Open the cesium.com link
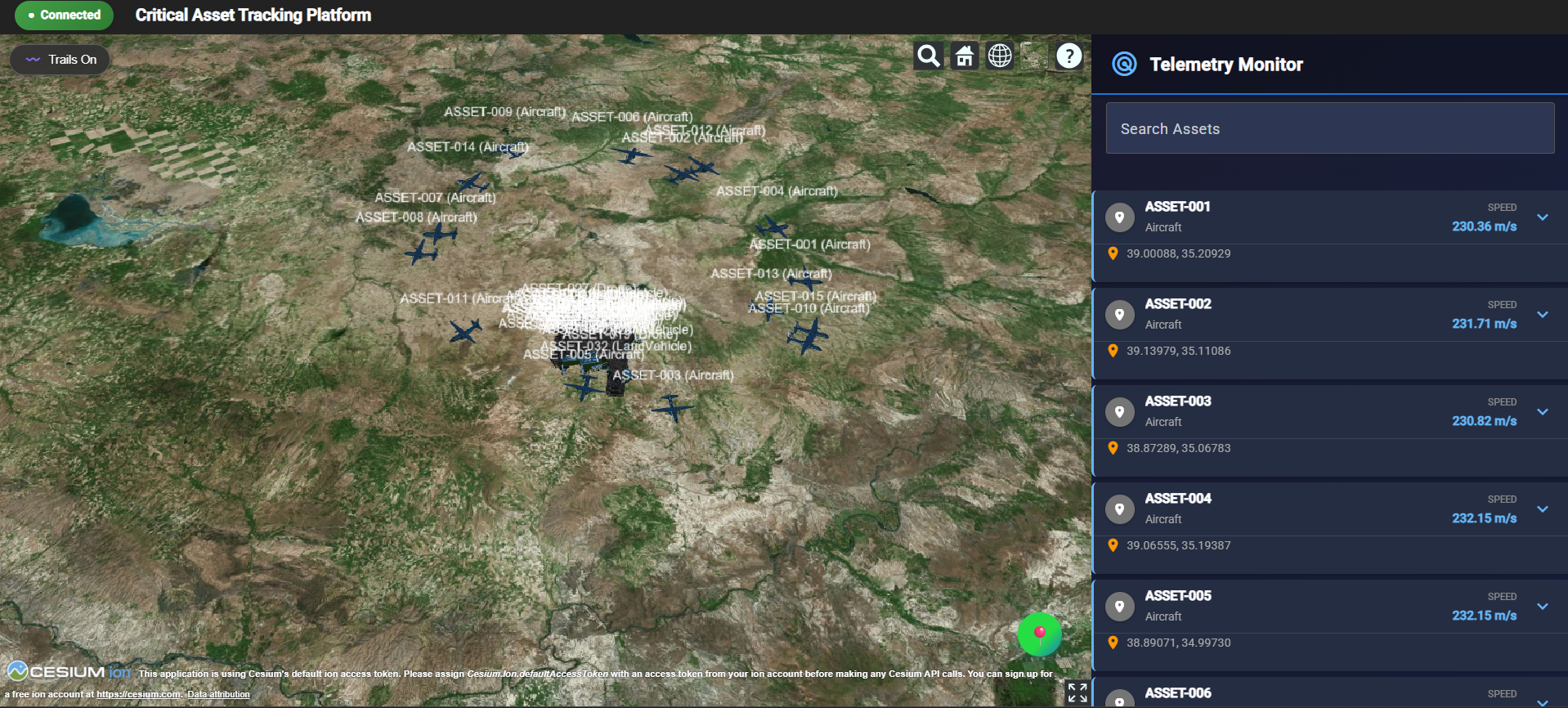 [139, 695]
